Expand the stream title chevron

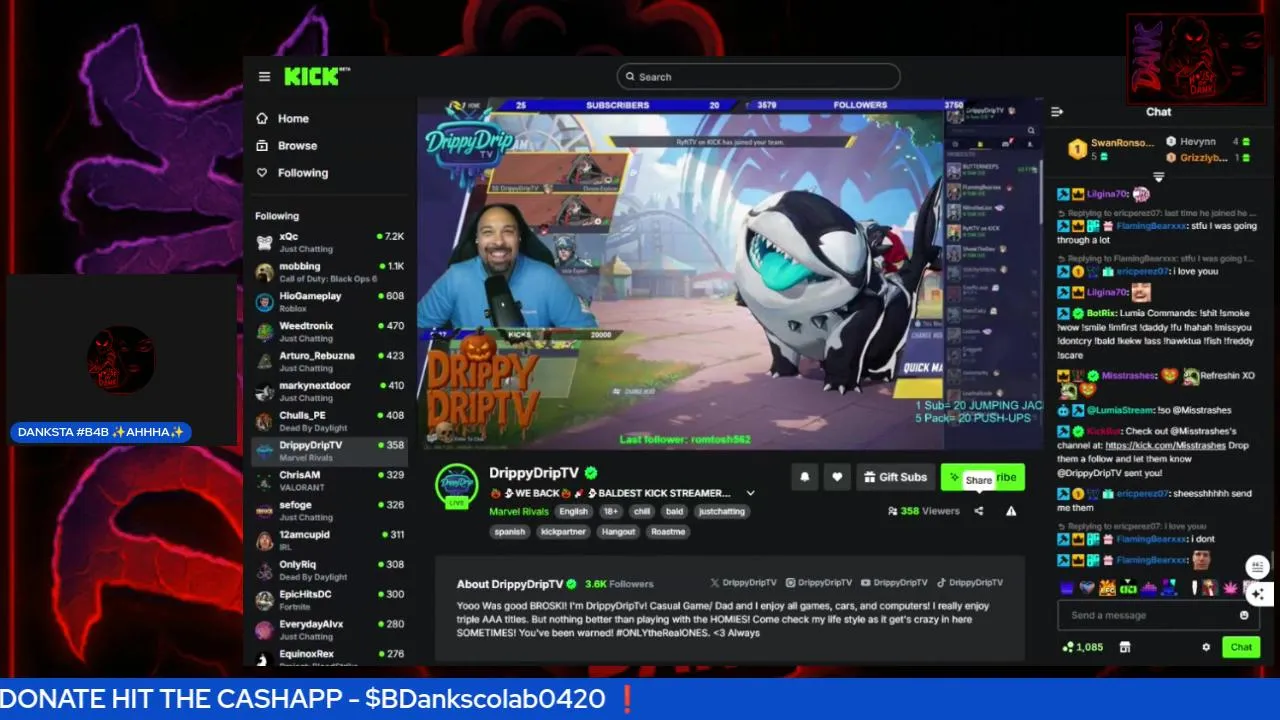750,493
